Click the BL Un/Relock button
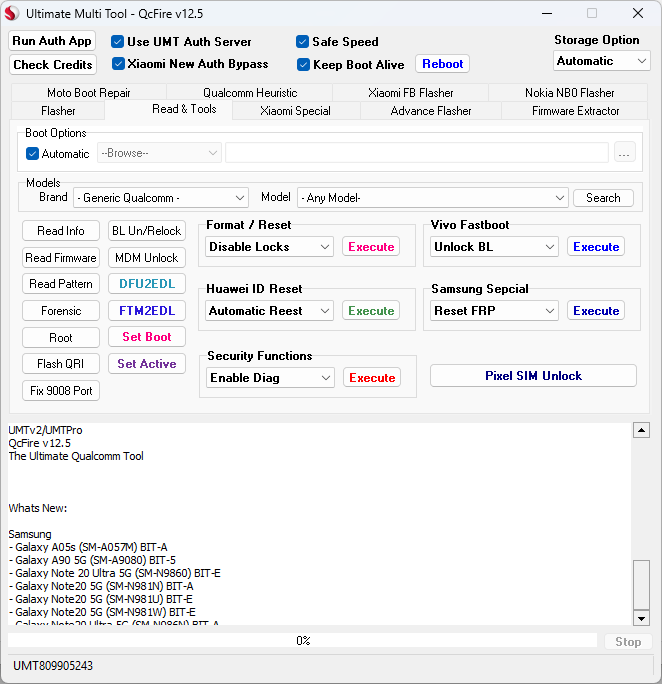662x684 pixels. pyautogui.click(x=147, y=231)
